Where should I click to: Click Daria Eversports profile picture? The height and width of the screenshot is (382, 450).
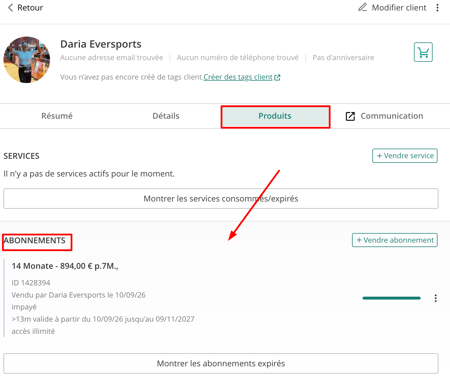(27, 60)
